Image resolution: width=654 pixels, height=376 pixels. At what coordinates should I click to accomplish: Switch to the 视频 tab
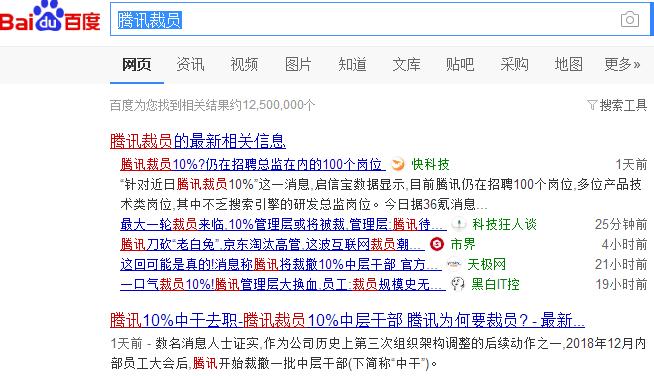pos(244,65)
